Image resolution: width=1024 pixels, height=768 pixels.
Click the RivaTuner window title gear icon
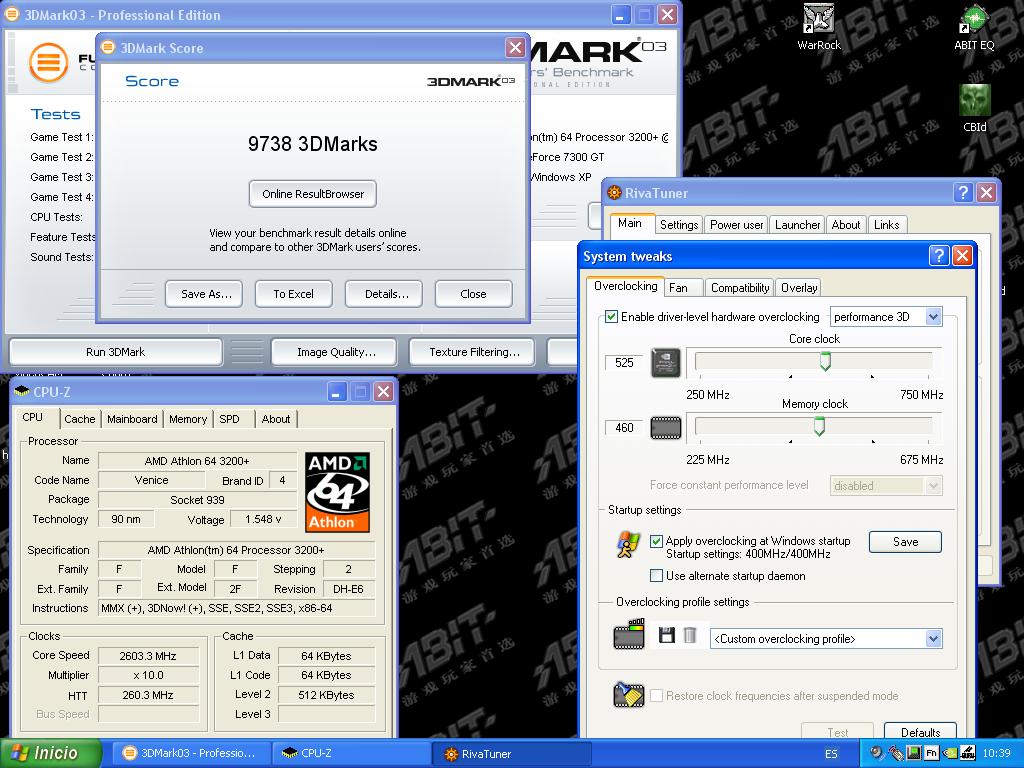(x=615, y=193)
